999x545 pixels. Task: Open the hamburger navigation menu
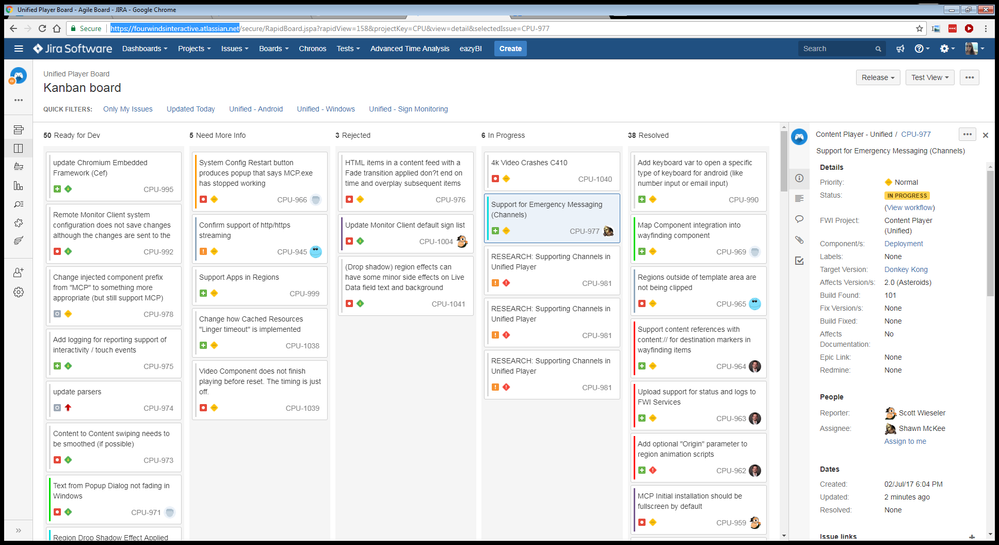[18, 48]
